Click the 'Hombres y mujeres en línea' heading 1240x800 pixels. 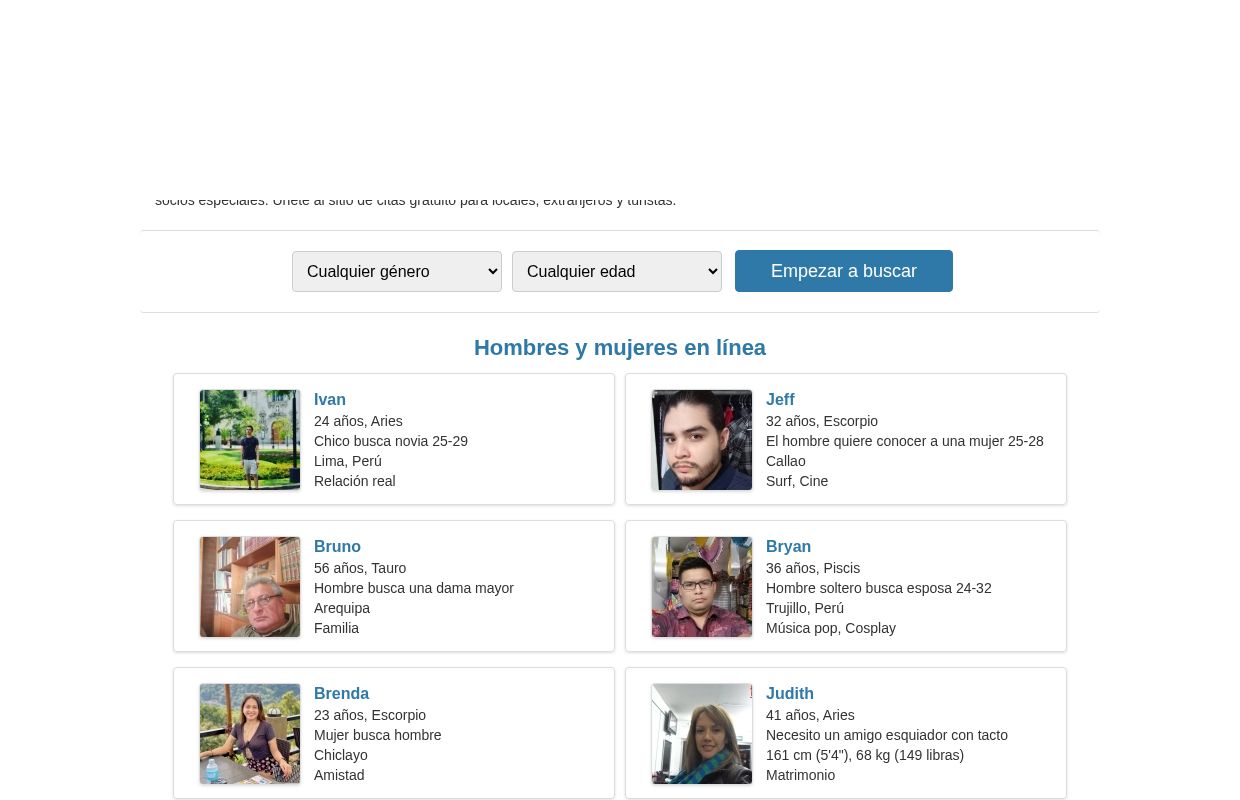[x=620, y=347]
